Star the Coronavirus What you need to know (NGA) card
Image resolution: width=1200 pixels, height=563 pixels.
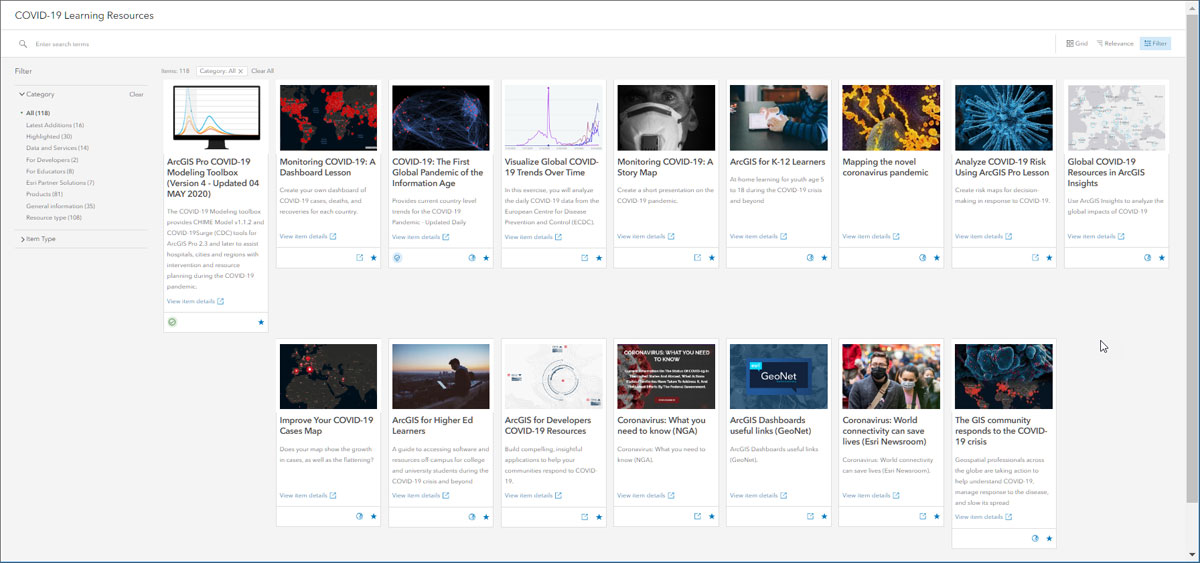[x=712, y=516]
